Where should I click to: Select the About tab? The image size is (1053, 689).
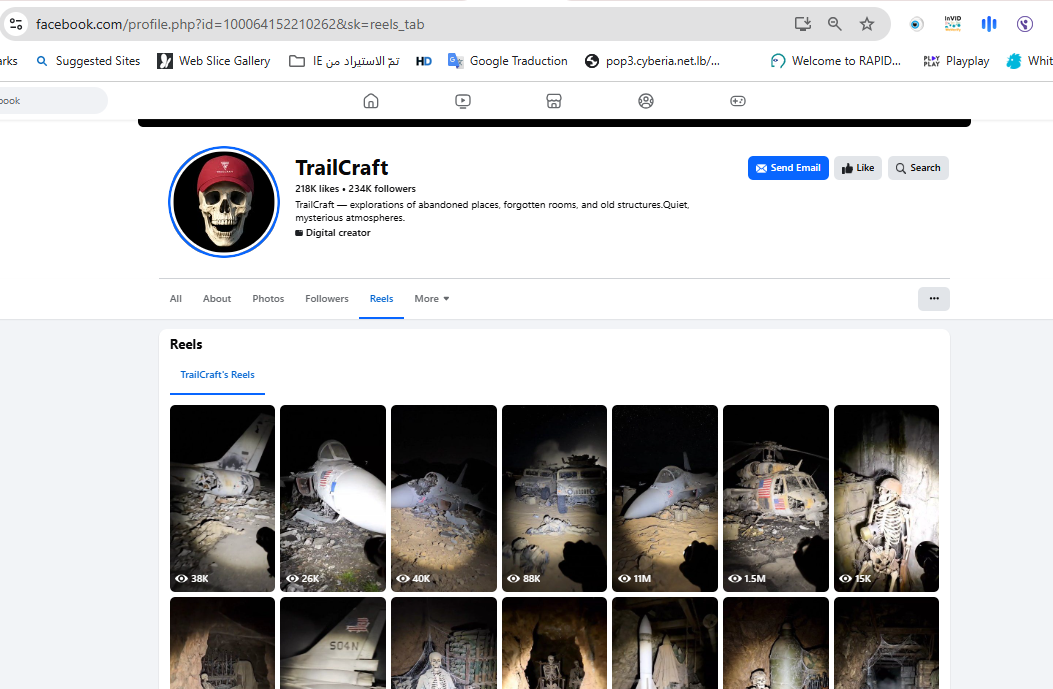(217, 299)
